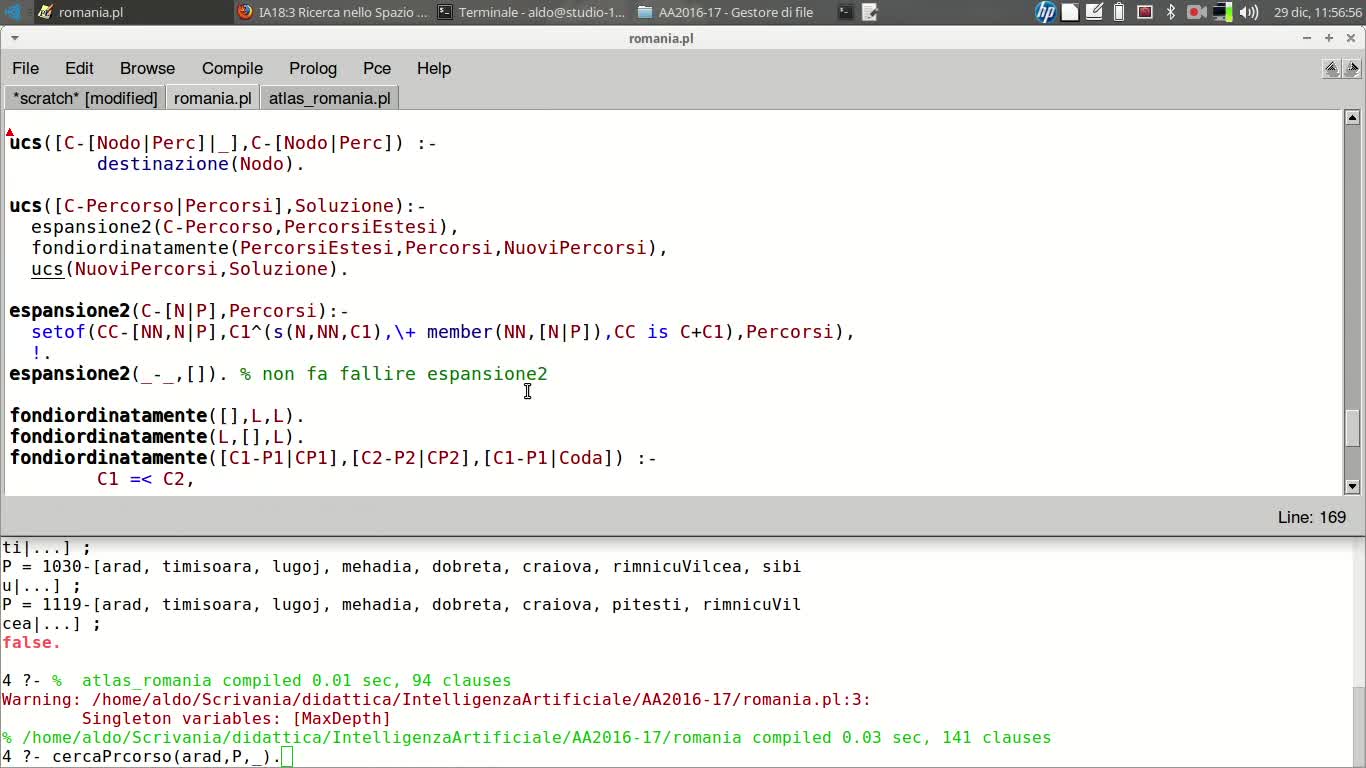This screenshot has height=768, width=1366.
Task: Open the notes pencil tray icon
Action: [1095, 12]
